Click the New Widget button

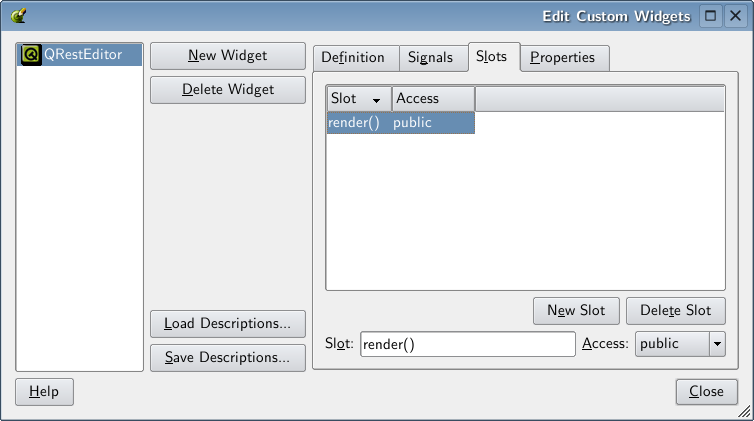228,56
